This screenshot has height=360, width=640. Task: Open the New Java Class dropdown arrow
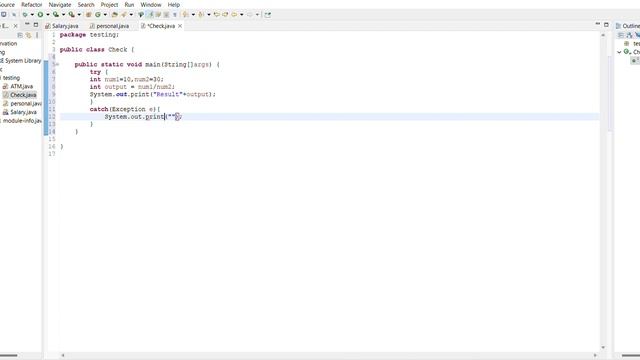tap(105, 15)
